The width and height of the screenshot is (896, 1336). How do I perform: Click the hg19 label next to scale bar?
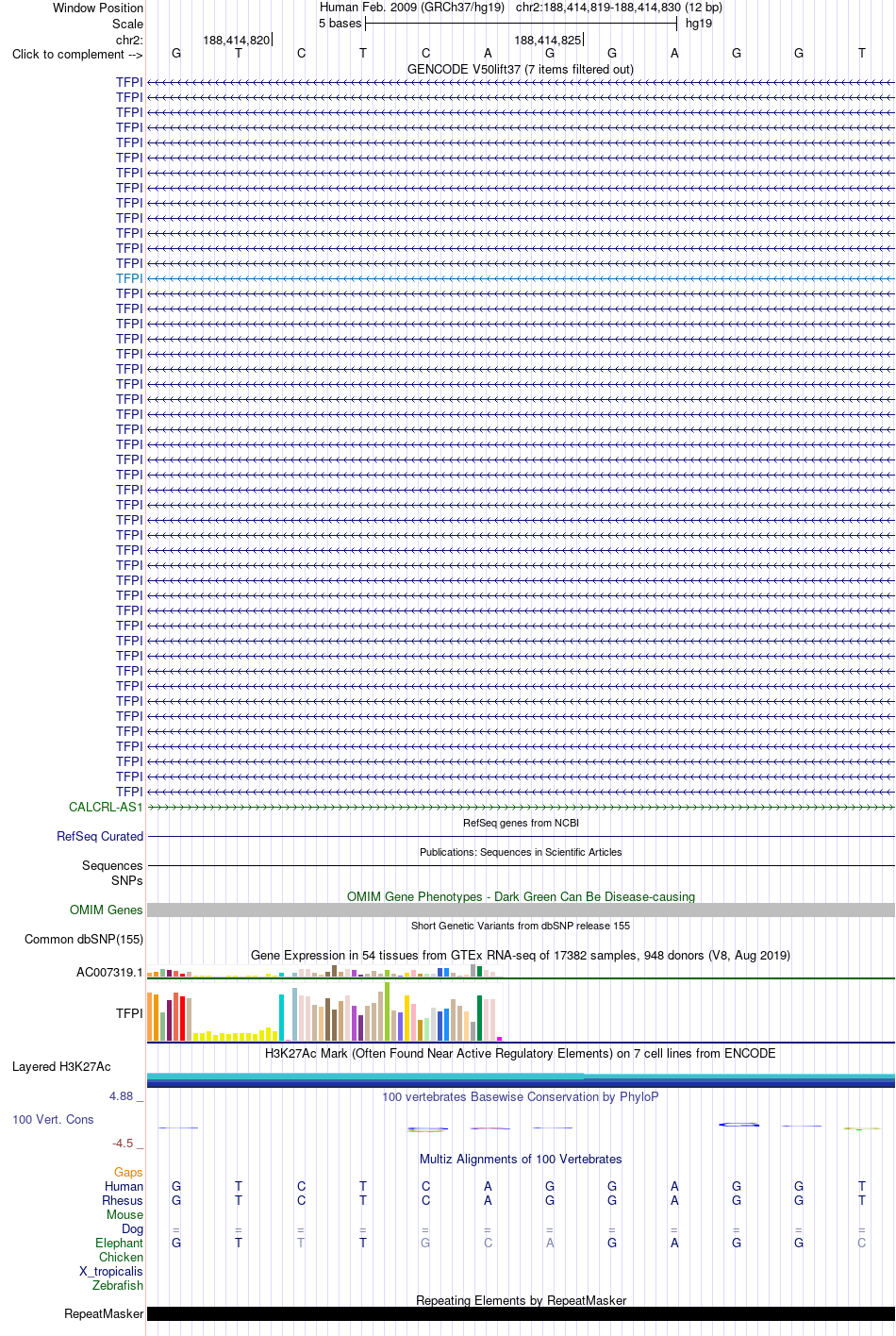[699, 23]
